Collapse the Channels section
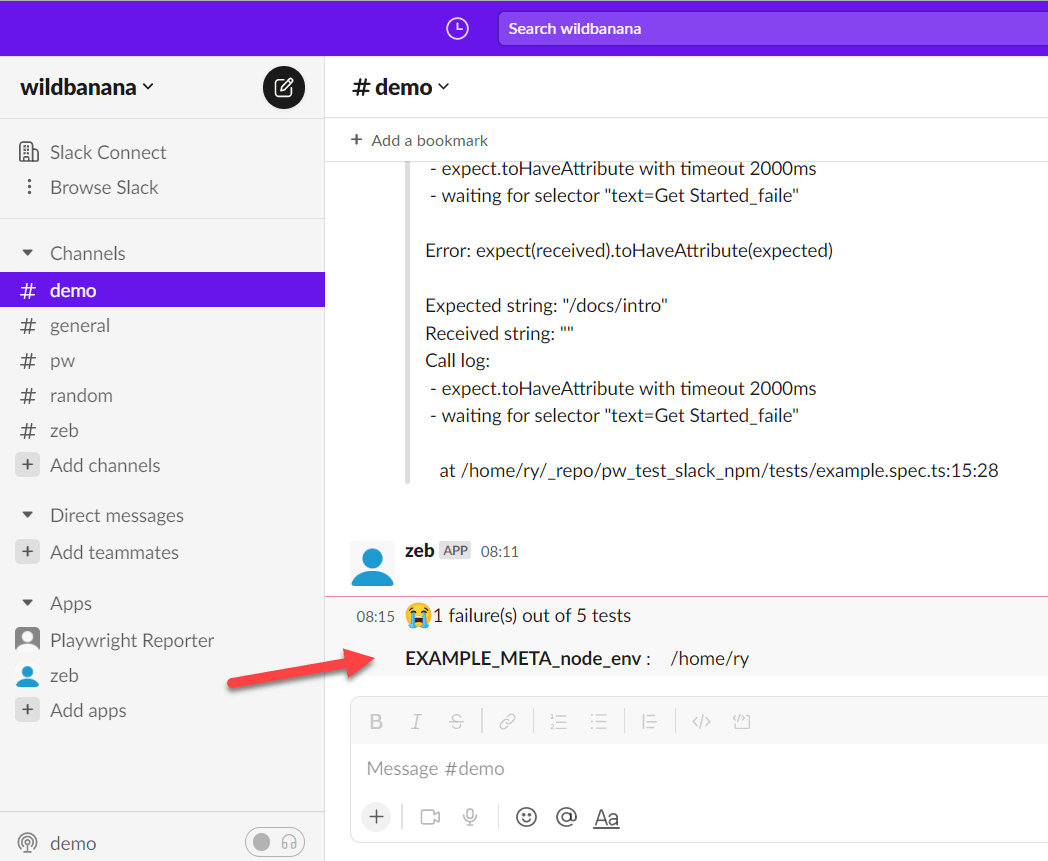The width and height of the screenshot is (1048, 861). (x=27, y=253)
